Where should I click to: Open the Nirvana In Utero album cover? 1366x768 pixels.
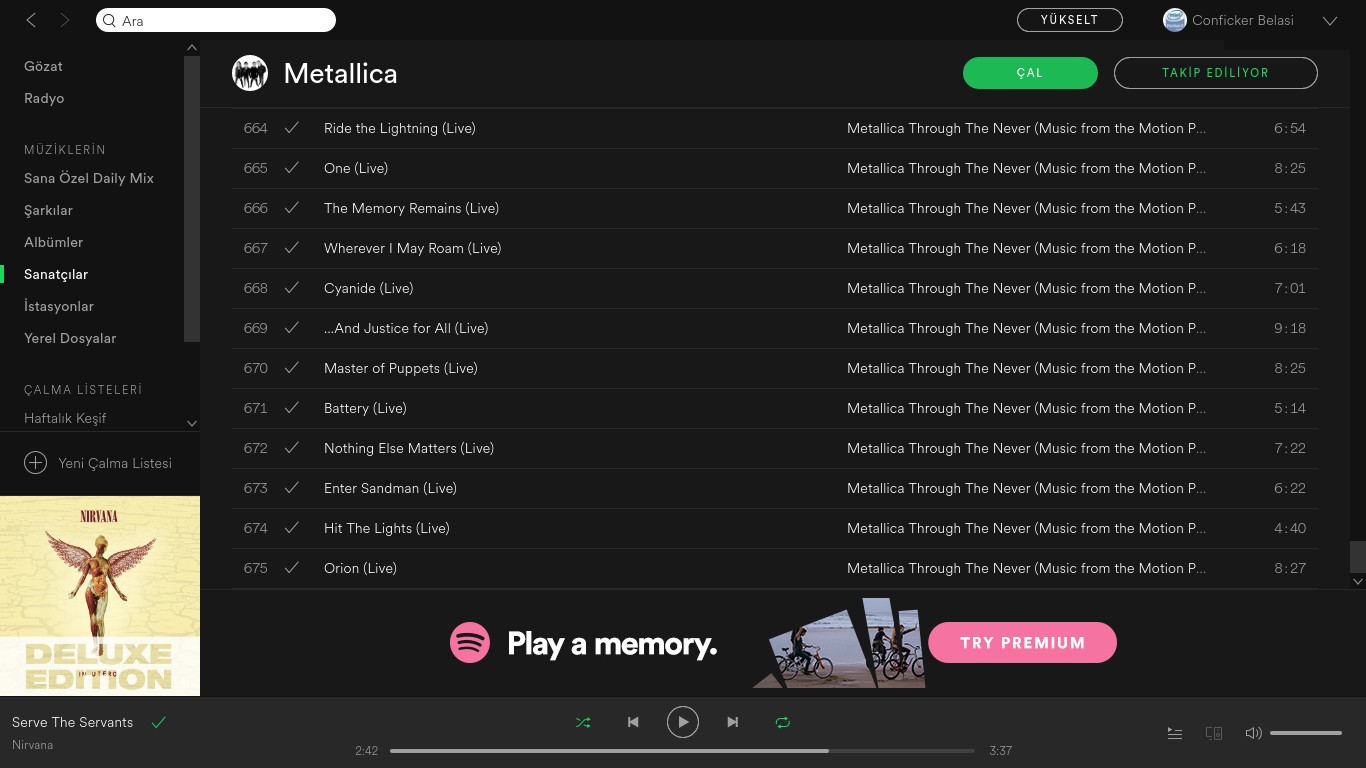100,596
